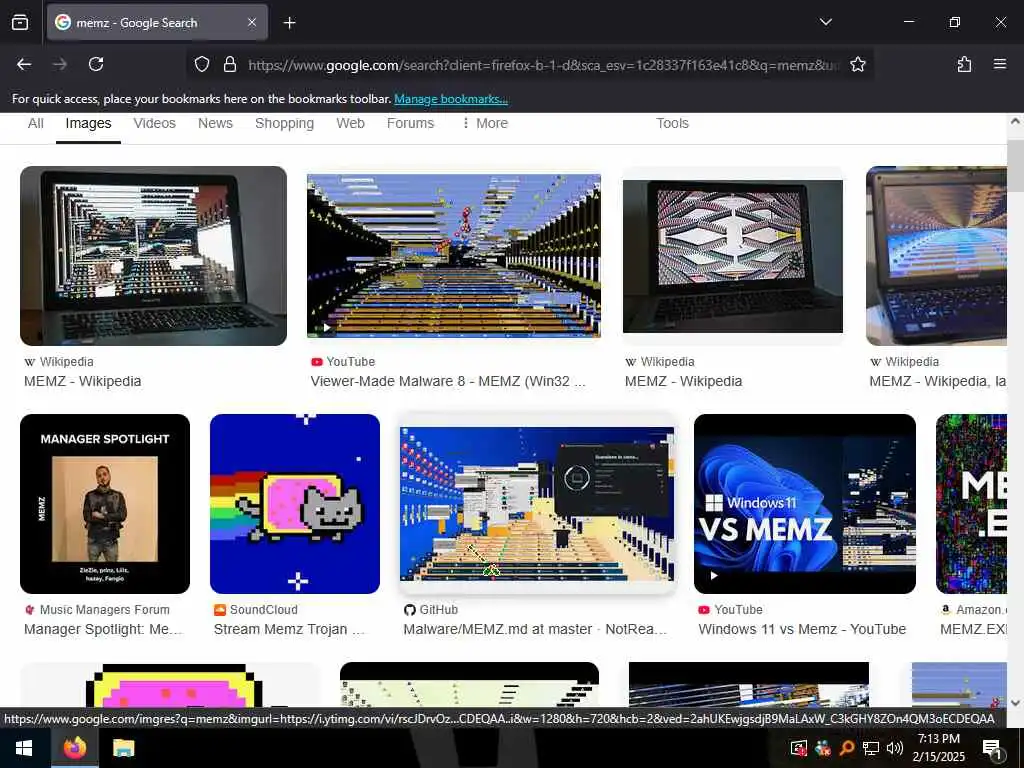
Task: Bookmark this page with star icon
Action: coord(857,64)
